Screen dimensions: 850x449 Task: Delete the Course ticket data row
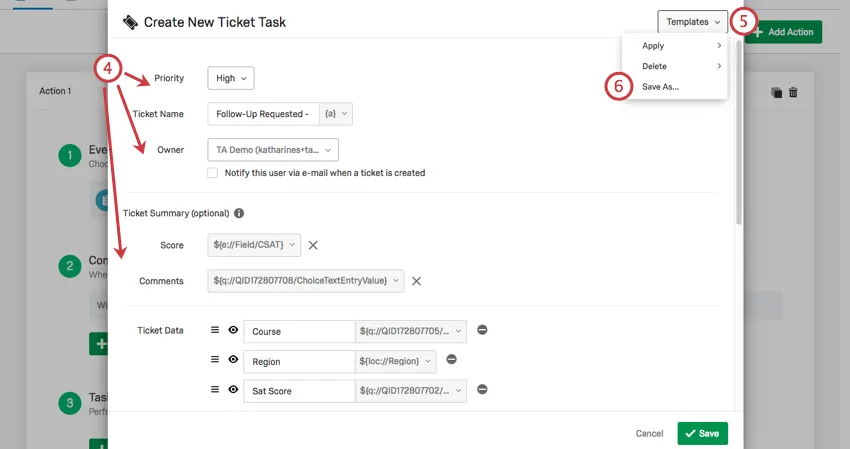[482, 330]
